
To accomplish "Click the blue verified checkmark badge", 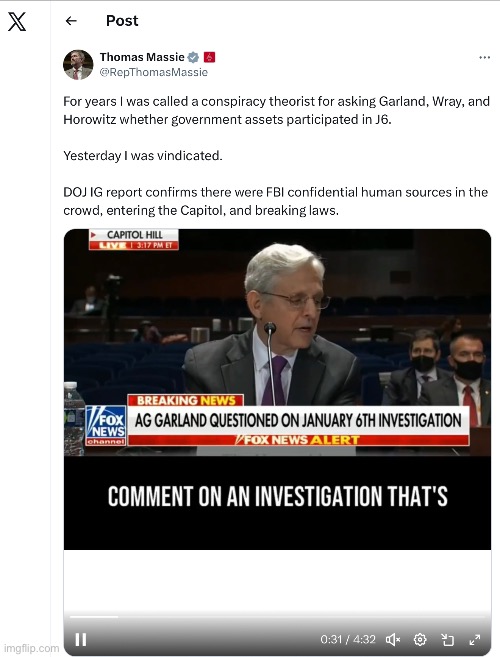I will pyautogui.click(x=193, y=57).
